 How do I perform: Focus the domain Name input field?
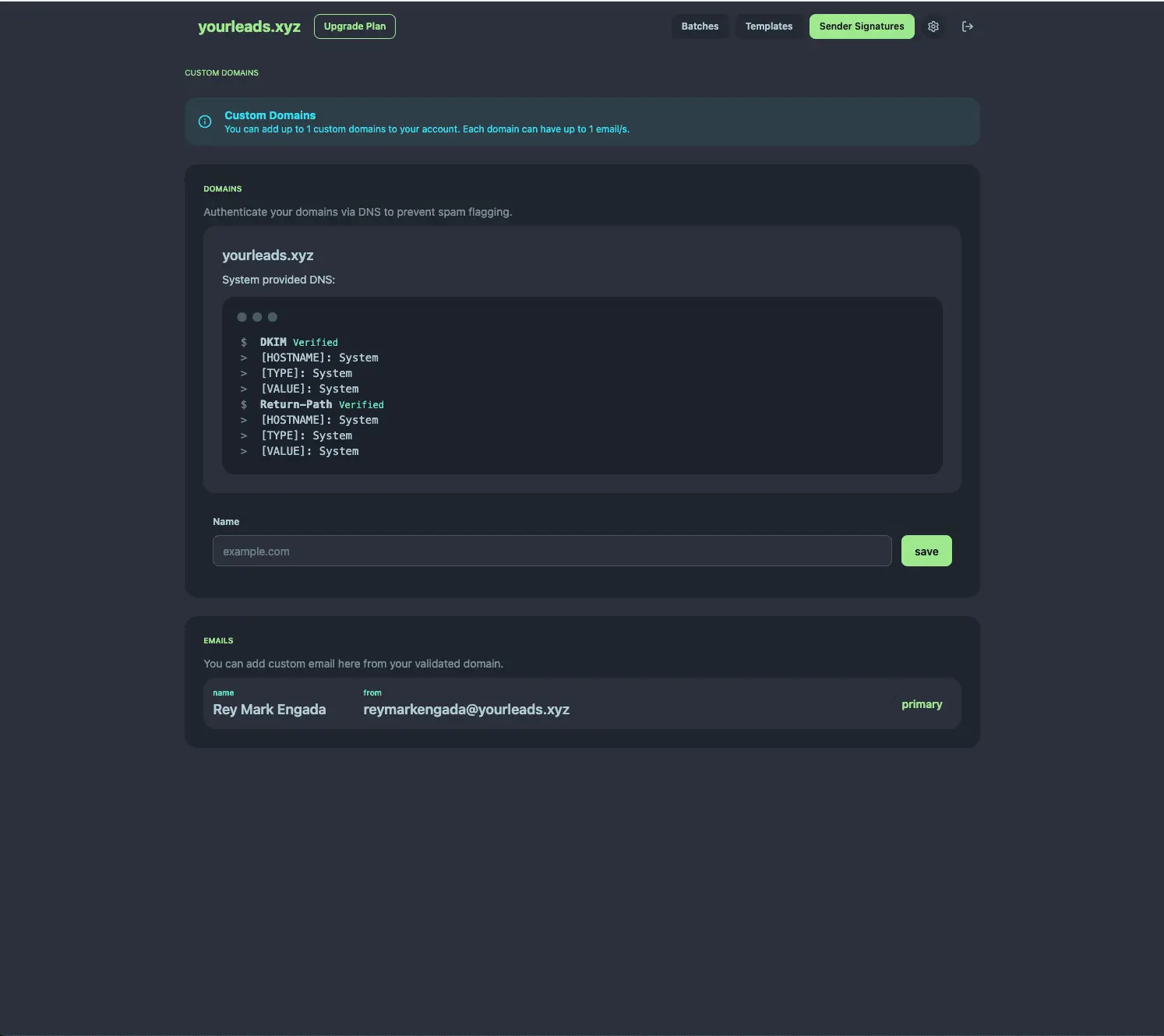552,551
